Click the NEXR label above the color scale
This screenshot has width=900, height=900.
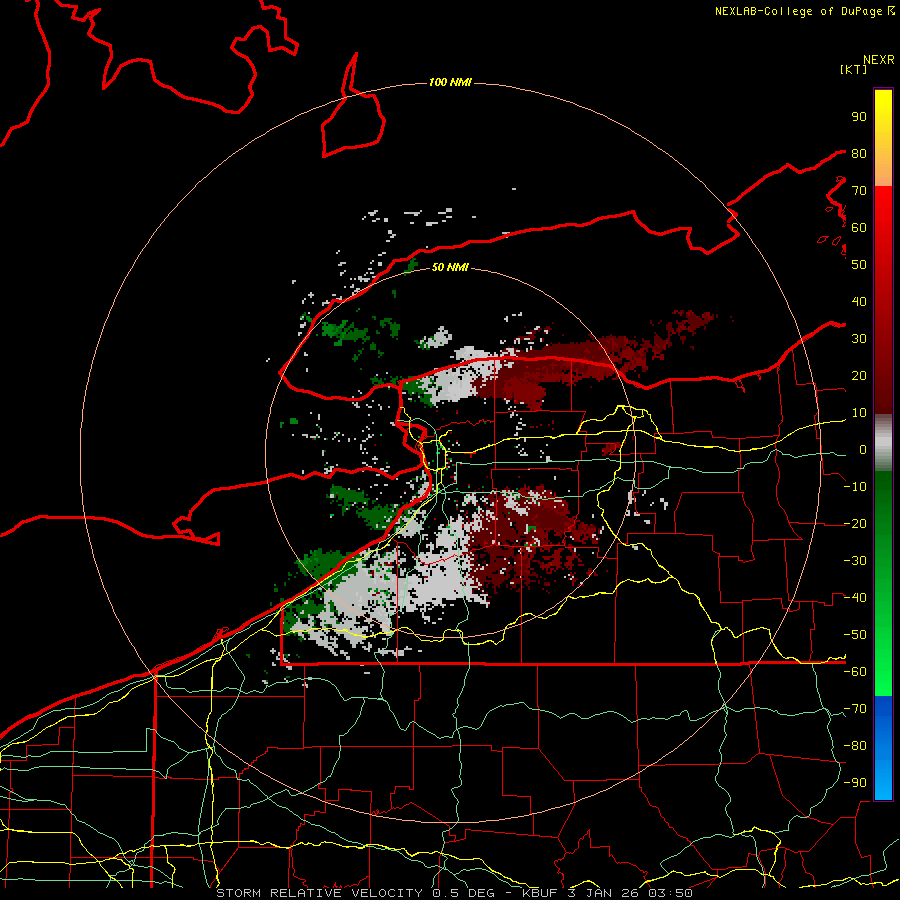[879, 60]
